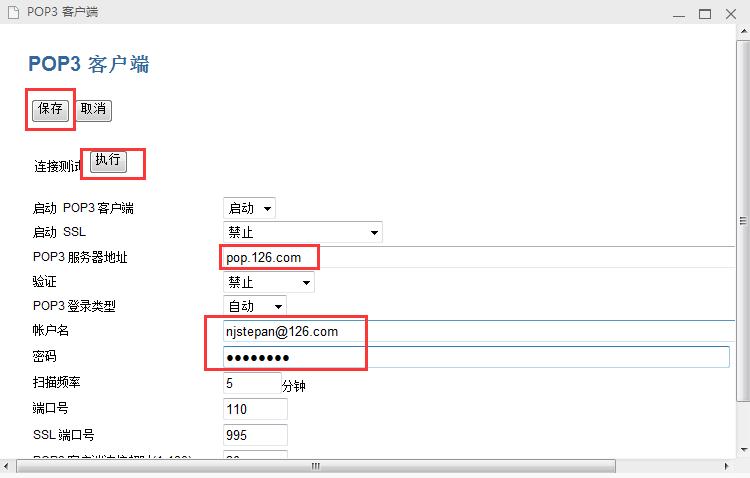Click the 取消 (Cancel) button
Screen dimensions: 750x478
pyautogui.click(x=93, y=110)
